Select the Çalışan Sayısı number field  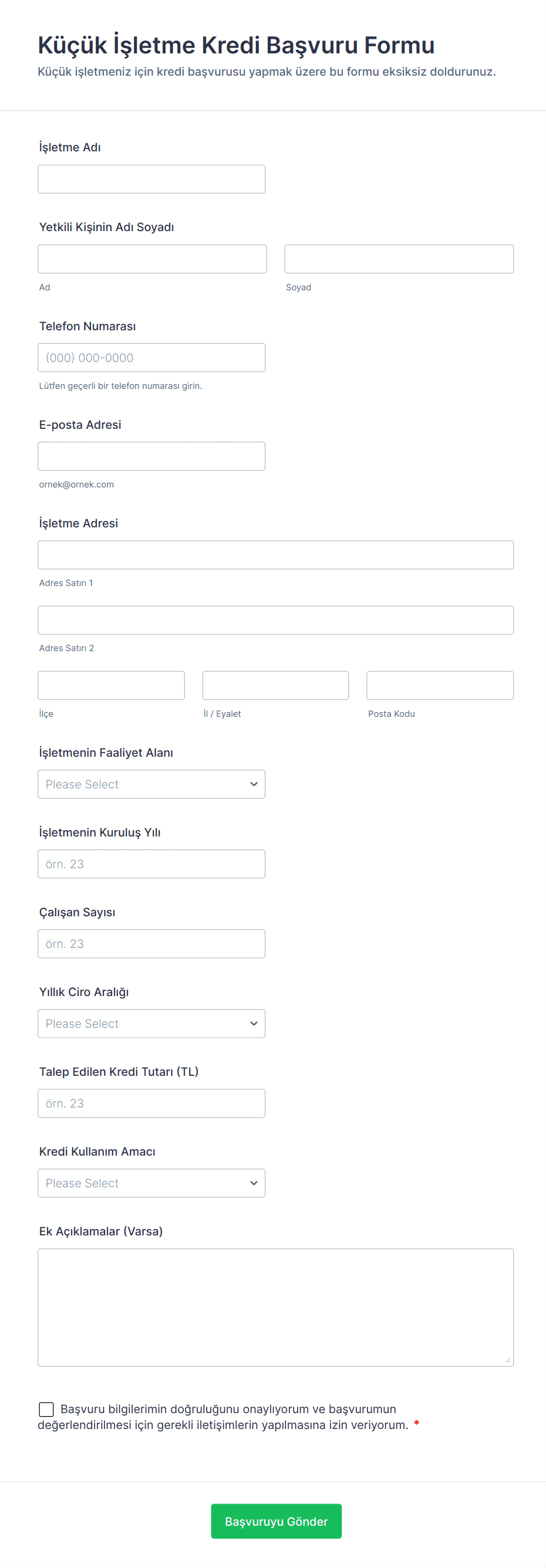(151, 943)
